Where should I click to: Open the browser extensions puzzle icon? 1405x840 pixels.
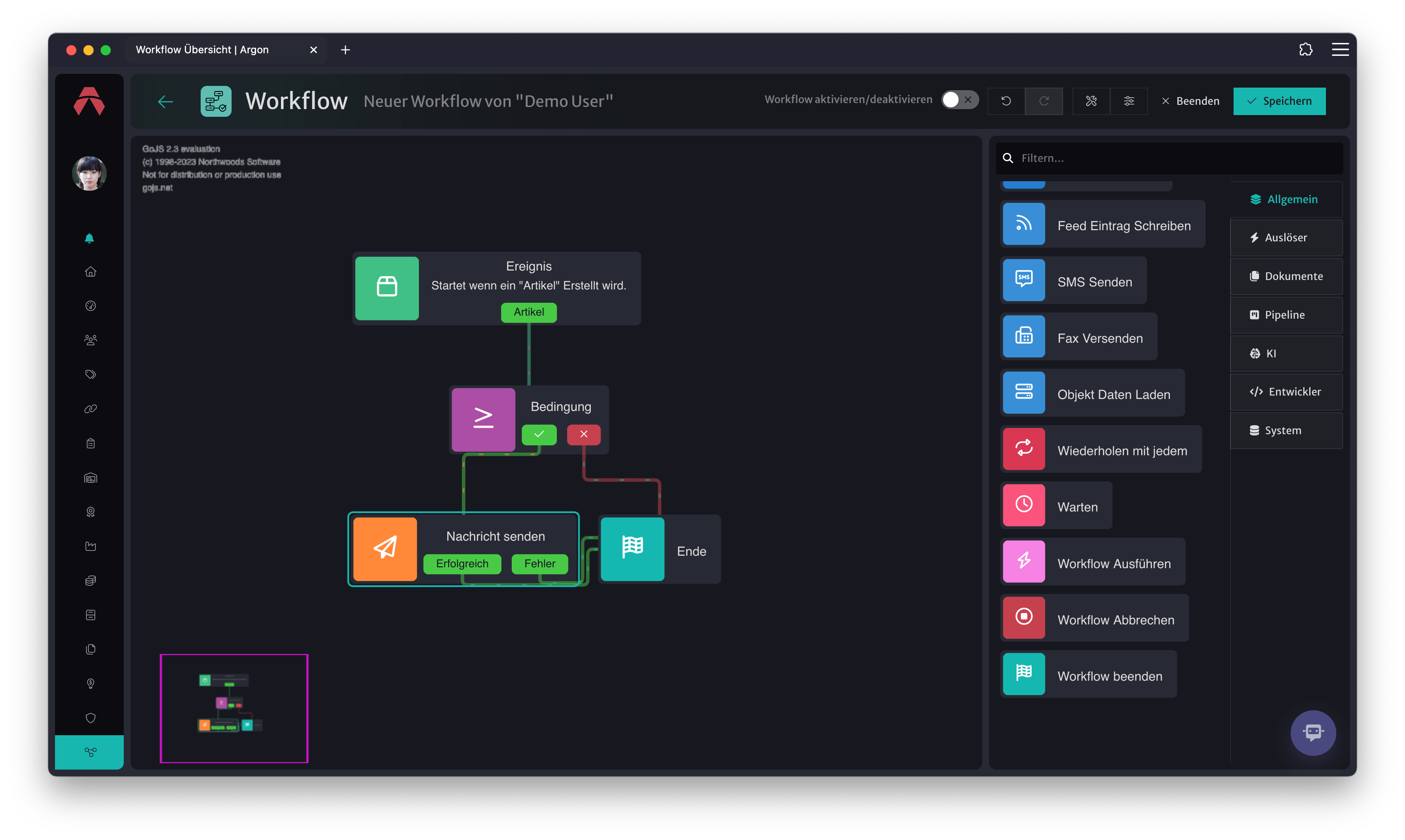[x=1305, y=49]
